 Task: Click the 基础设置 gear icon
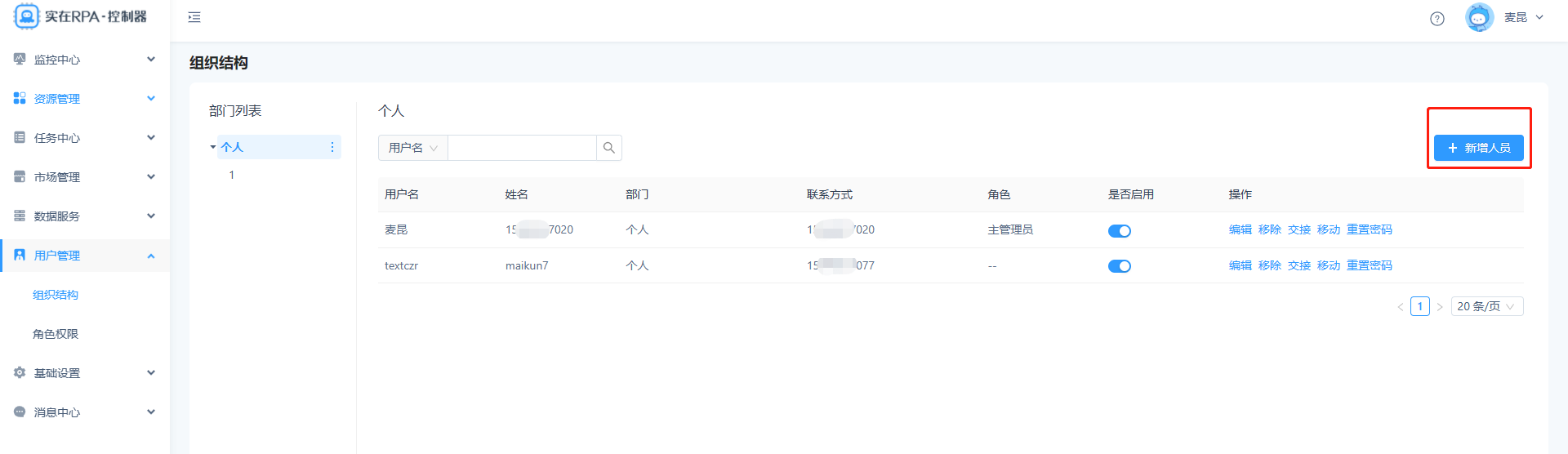point(20,372)
